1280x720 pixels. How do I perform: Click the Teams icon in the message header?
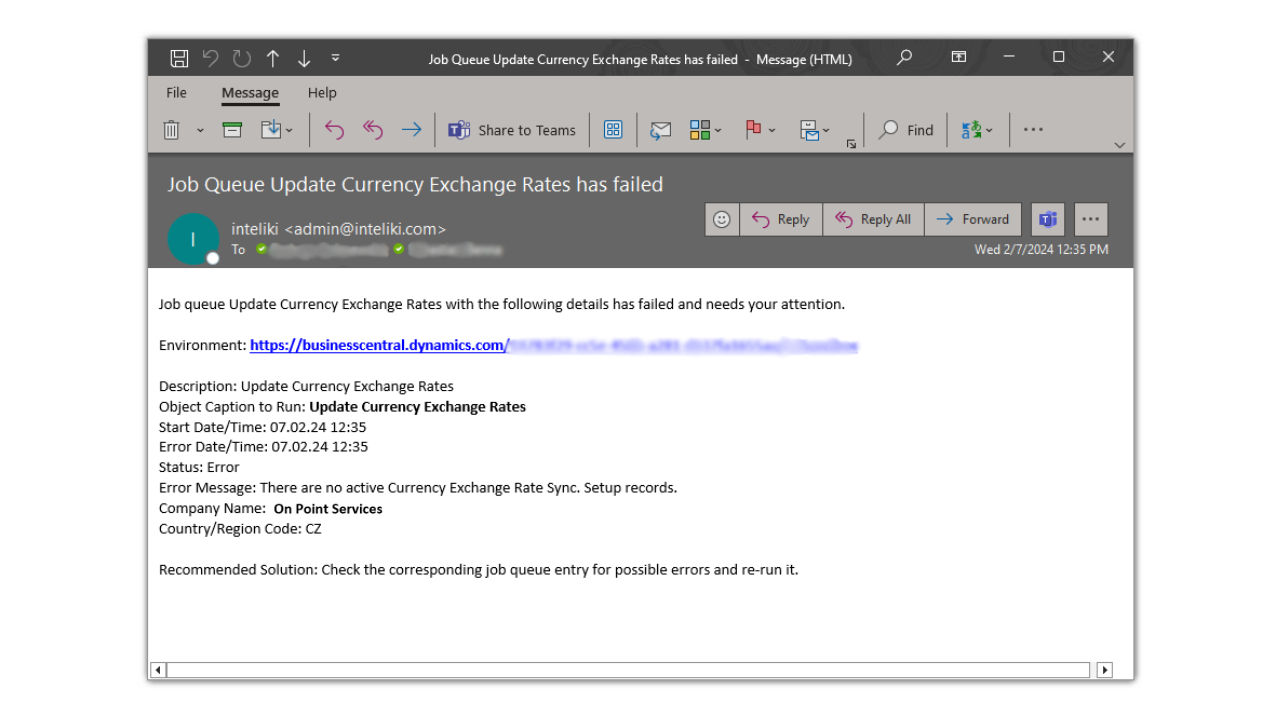pyautogui.click(x=1048, y=219)
